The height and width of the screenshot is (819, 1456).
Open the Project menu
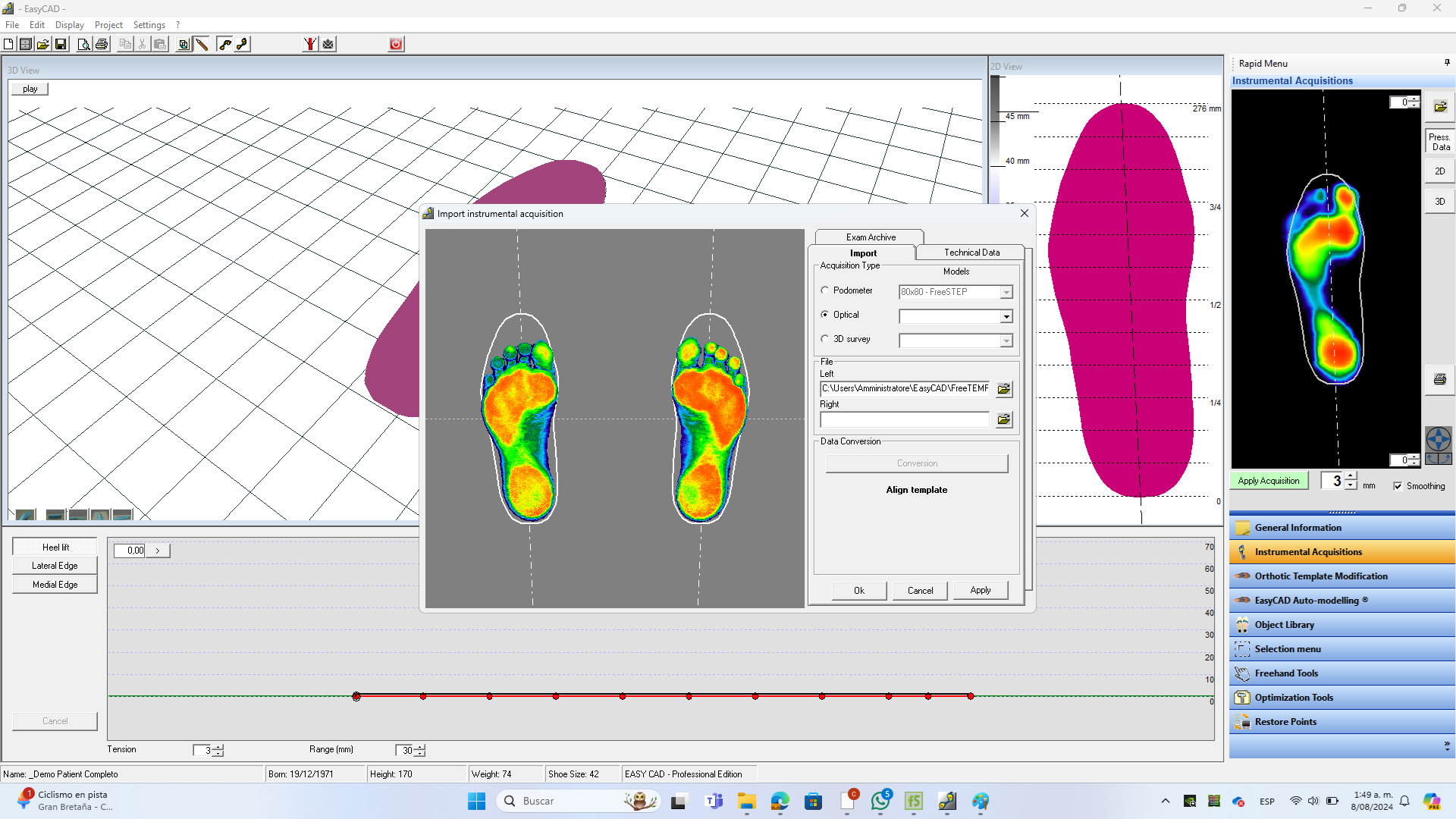(108, 25)
